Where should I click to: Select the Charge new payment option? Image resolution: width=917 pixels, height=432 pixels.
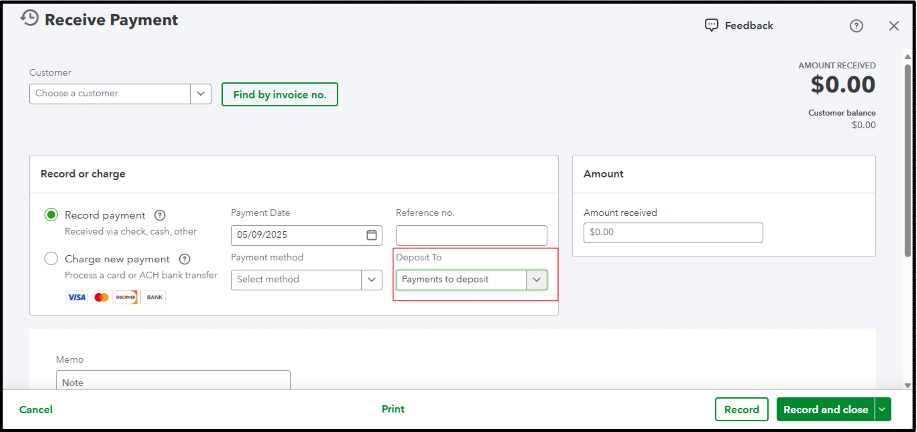51,259
